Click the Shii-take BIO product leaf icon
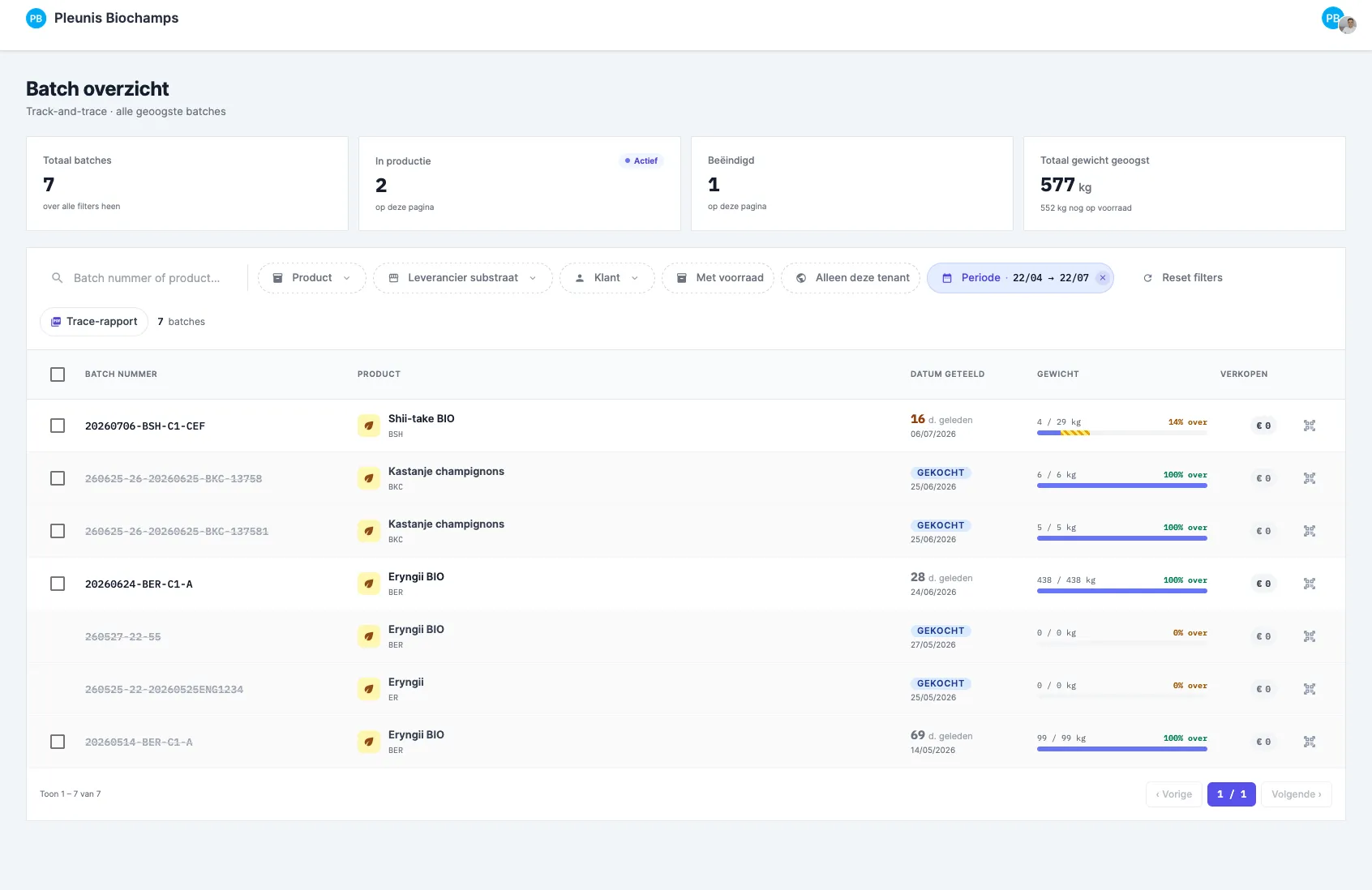This screenshot has width=1372, height=890. (369, 426)
